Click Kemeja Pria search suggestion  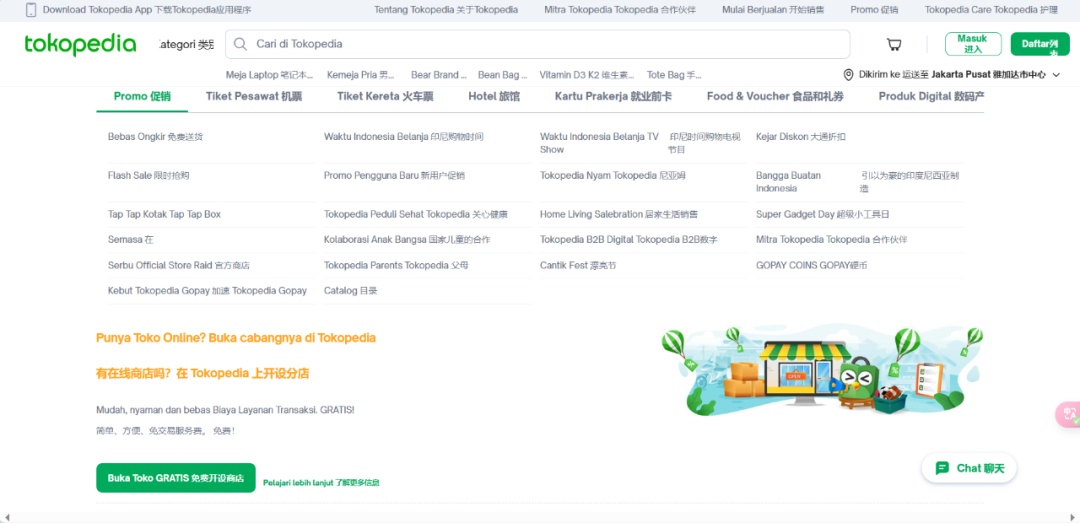[x=362, y=74]
